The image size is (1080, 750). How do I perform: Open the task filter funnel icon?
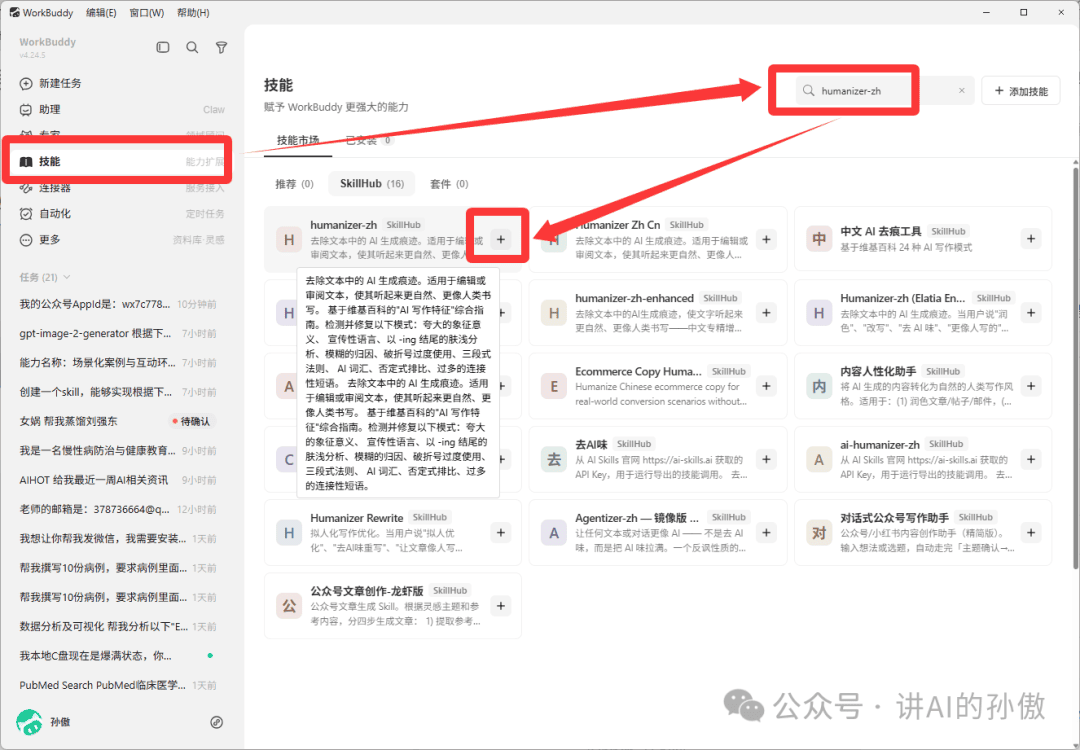click(221, 48)
